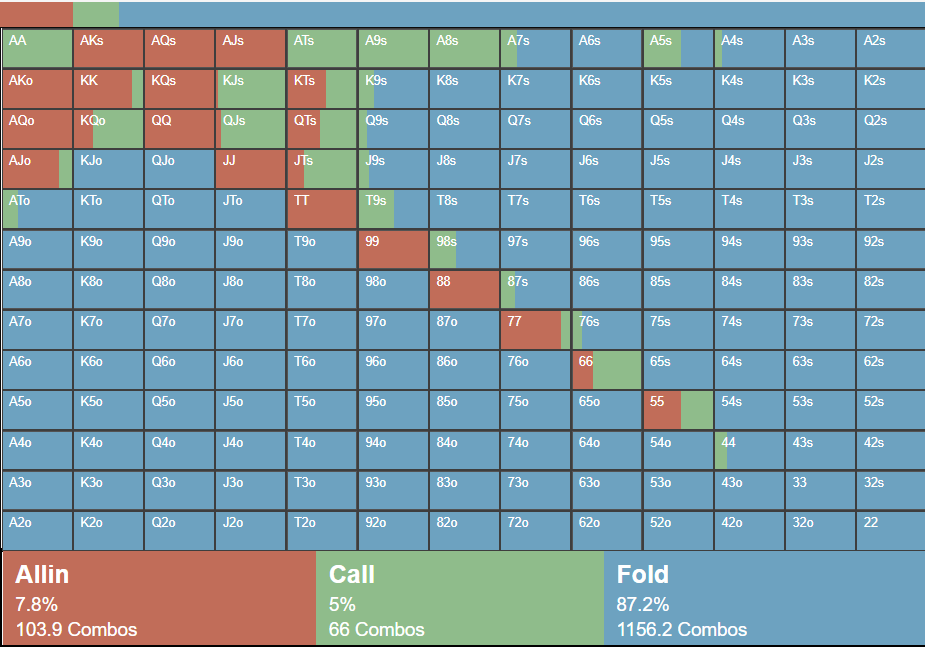Click the 99 pair cell
The image size is (925, 647).
click(x=393, y=250)
